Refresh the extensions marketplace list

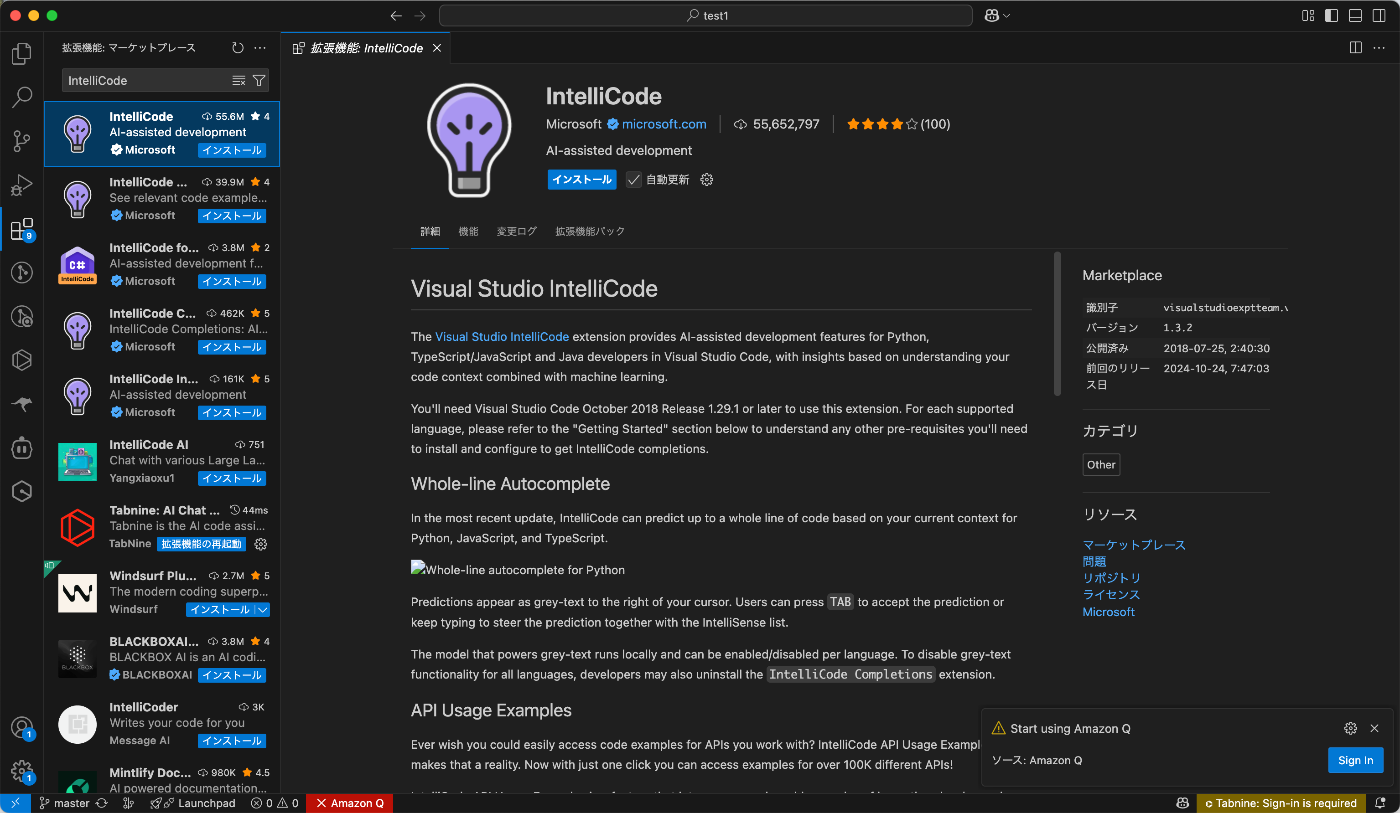tap(237, 47)
